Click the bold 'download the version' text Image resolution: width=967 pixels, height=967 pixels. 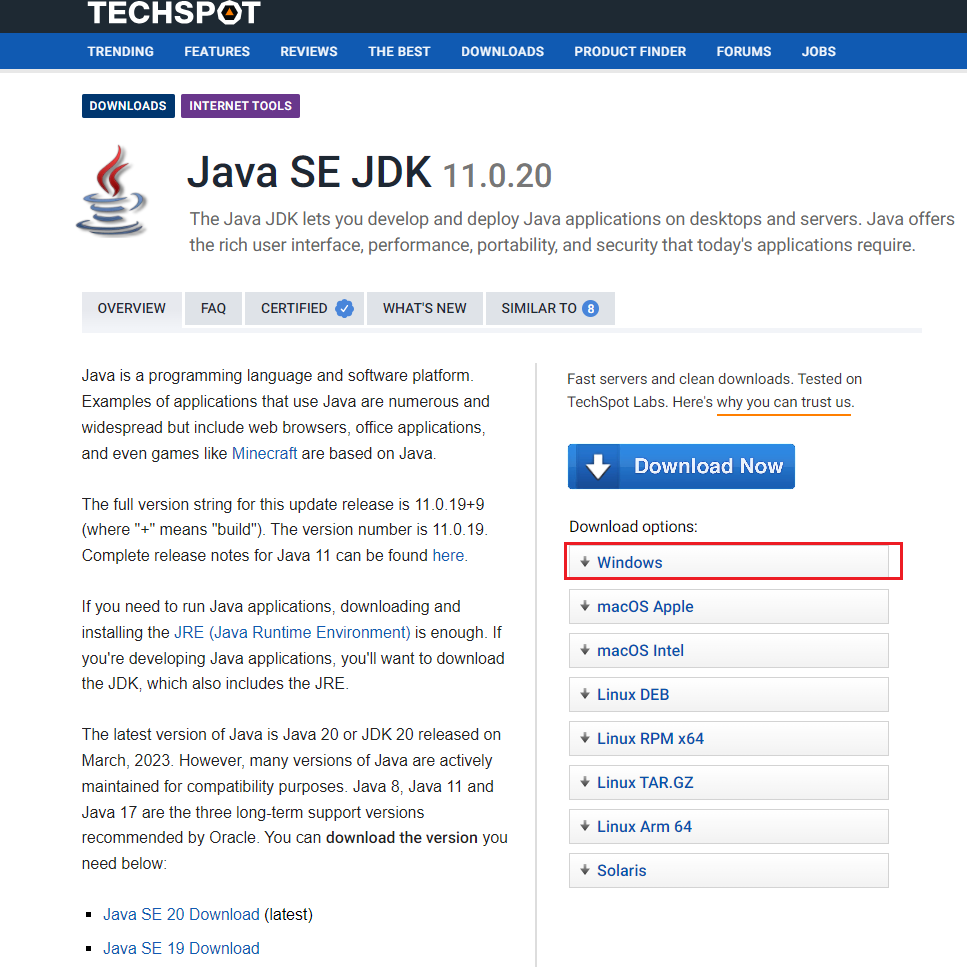[402, 837]
